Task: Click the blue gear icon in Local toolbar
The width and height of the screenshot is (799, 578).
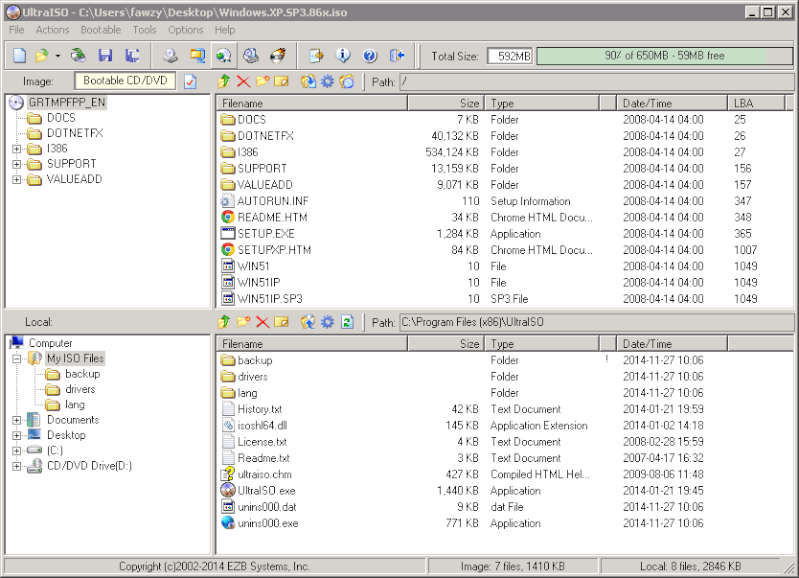Action: (x=327, y=322)
